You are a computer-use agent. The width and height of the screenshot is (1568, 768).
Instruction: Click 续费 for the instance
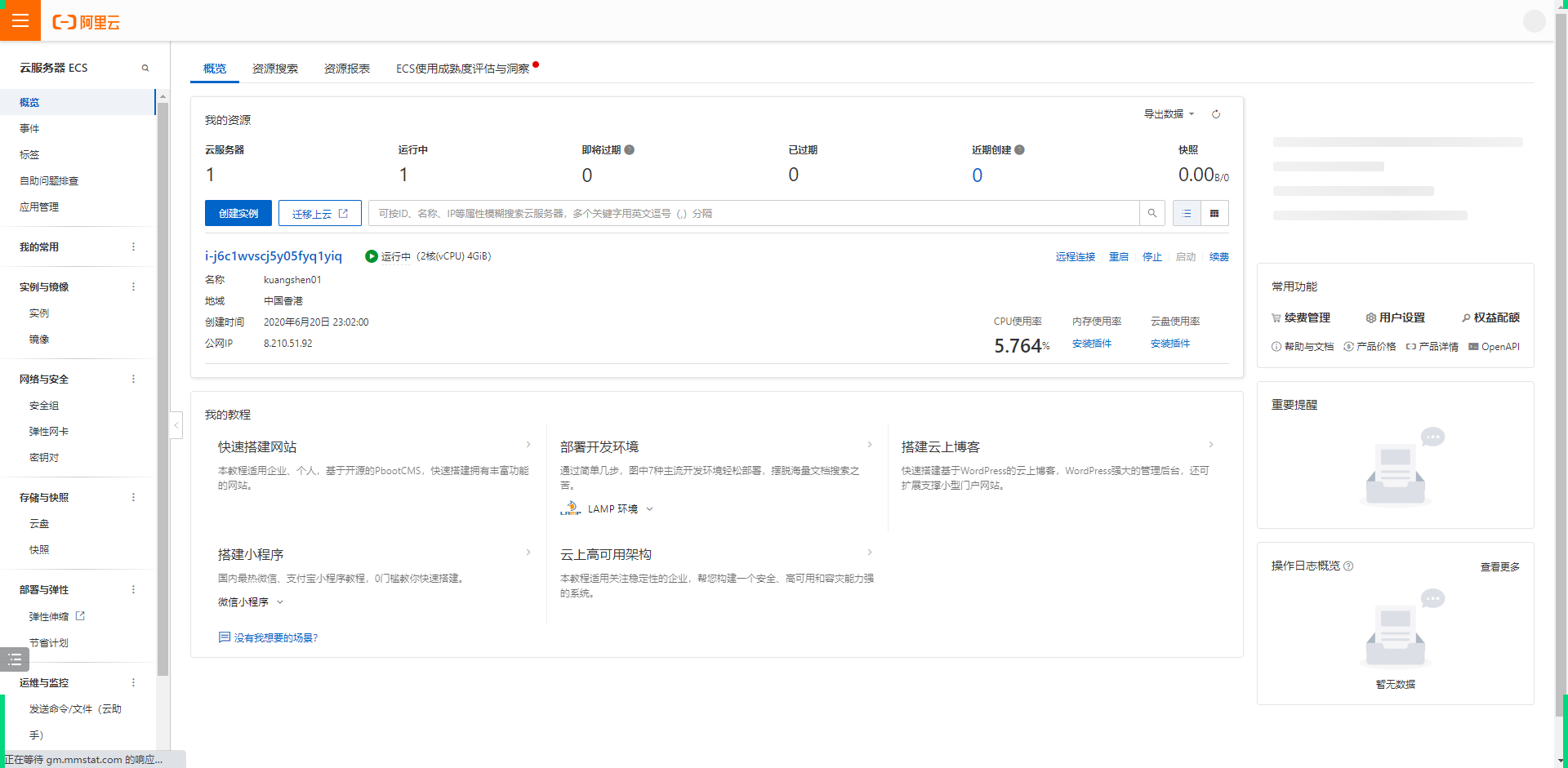(1219, 256)
